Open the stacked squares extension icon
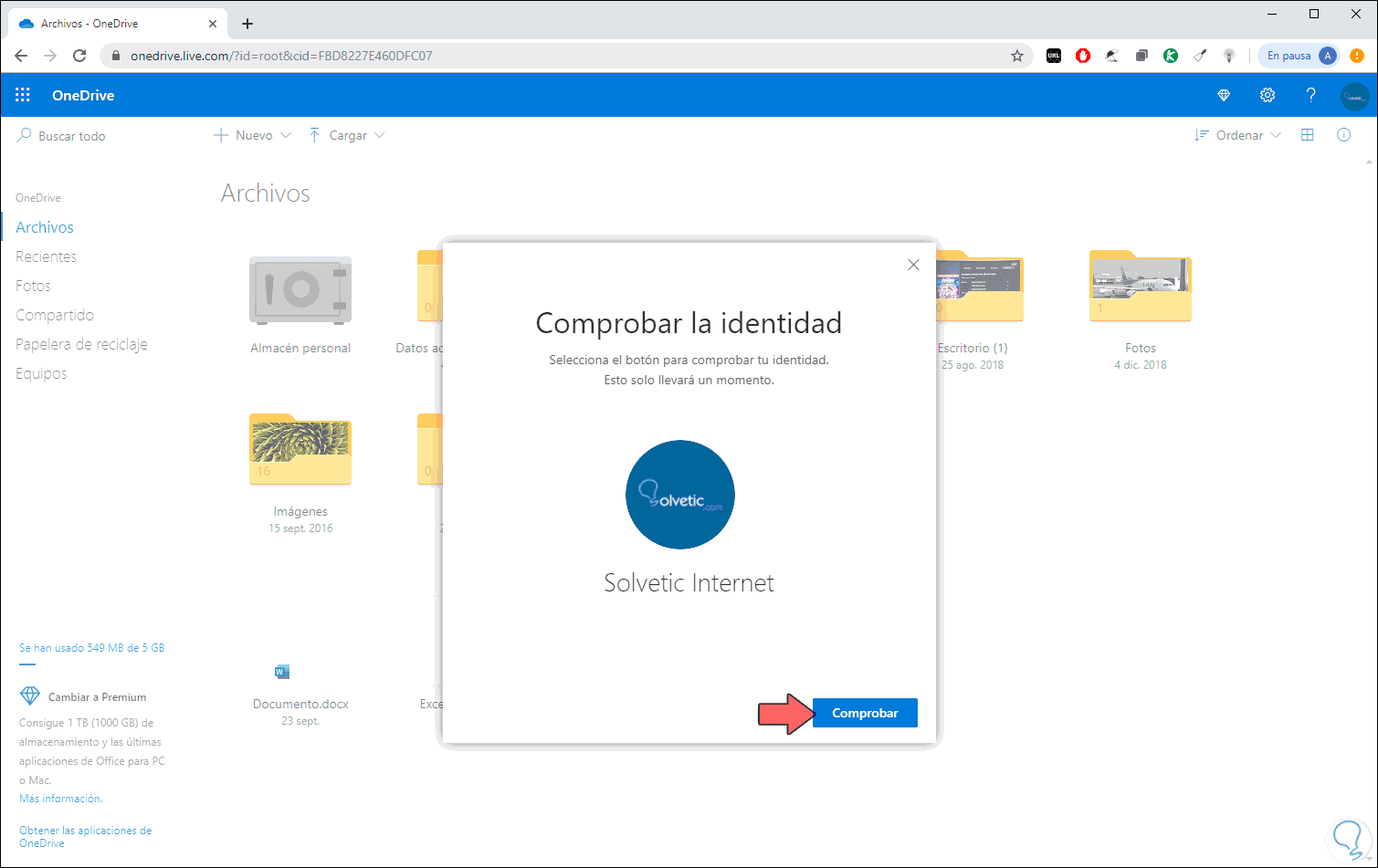 [x=1141, y=56]
